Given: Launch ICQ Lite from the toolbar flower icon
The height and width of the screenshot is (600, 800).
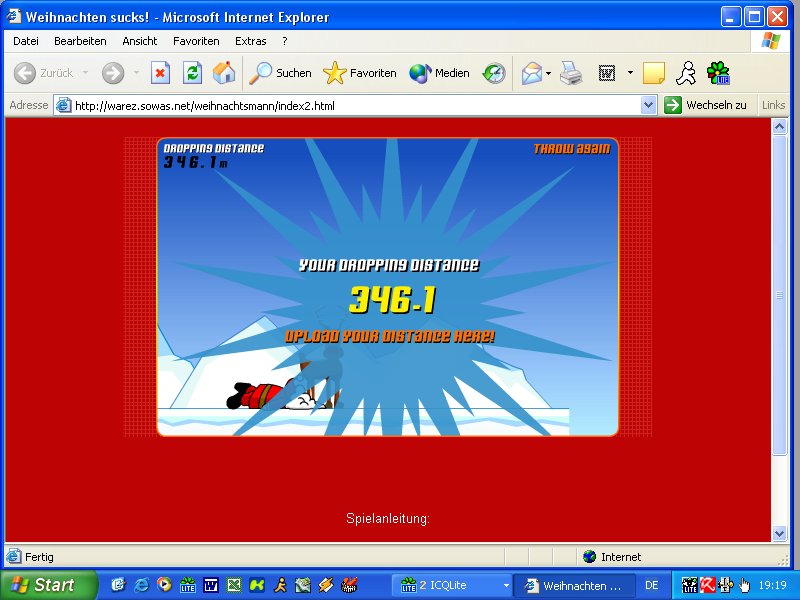Looking at the screenshot, I should 718,73.
